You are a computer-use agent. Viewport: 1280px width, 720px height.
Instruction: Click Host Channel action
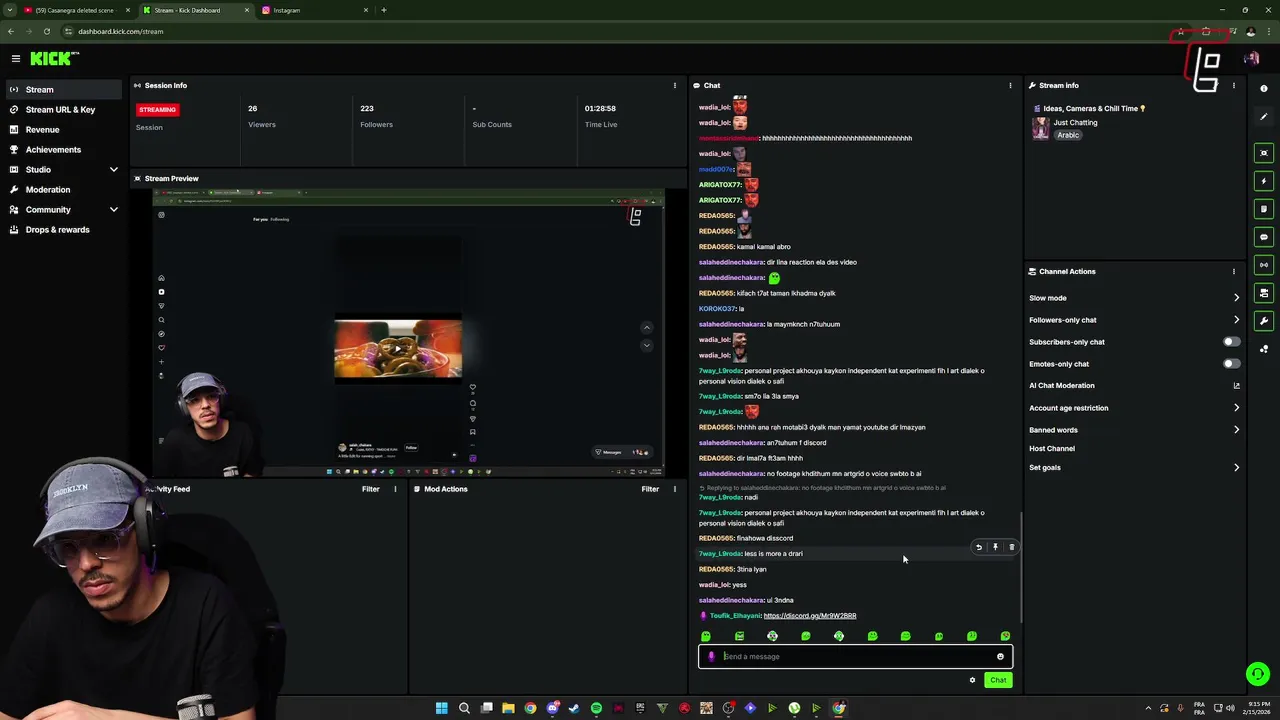[1052, 449]
